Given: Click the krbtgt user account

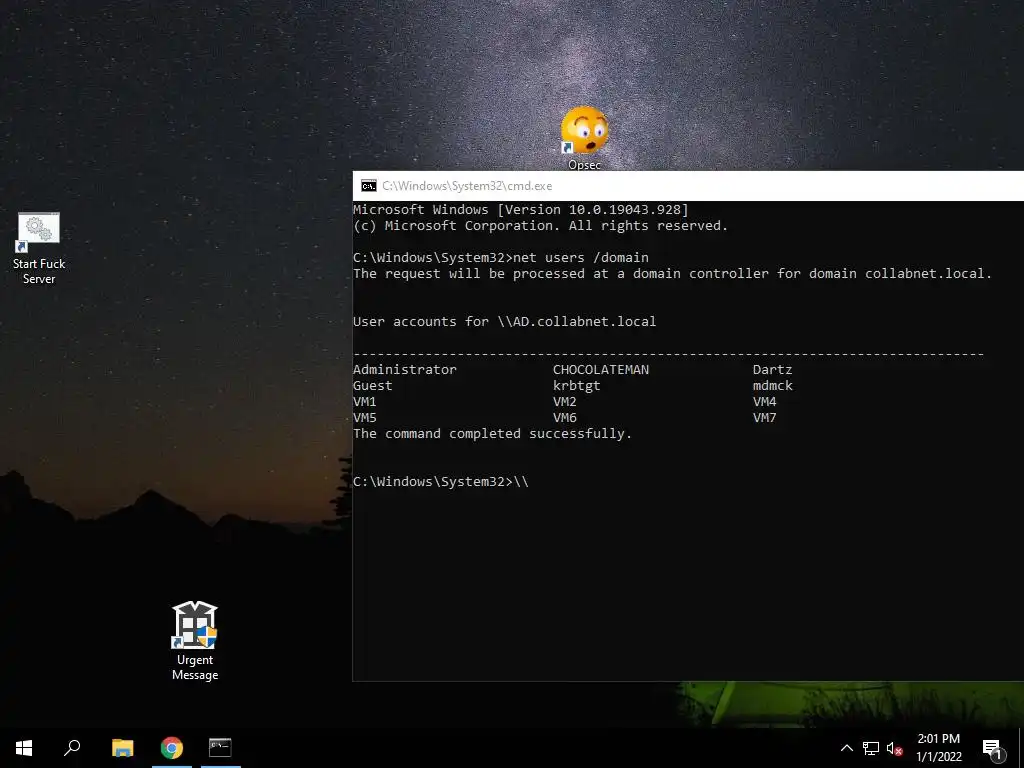Looking at the screenshot, I should point(577,385).
